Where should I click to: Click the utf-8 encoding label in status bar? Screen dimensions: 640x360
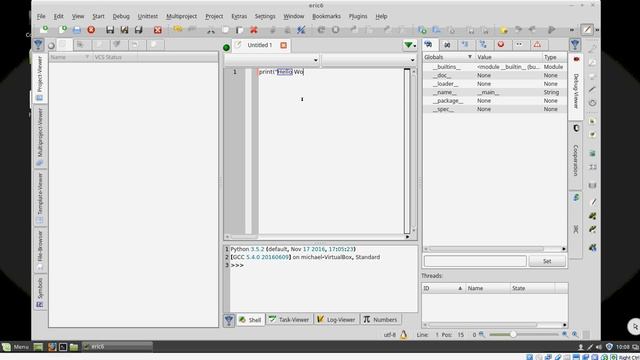click(x=390, y=335)
